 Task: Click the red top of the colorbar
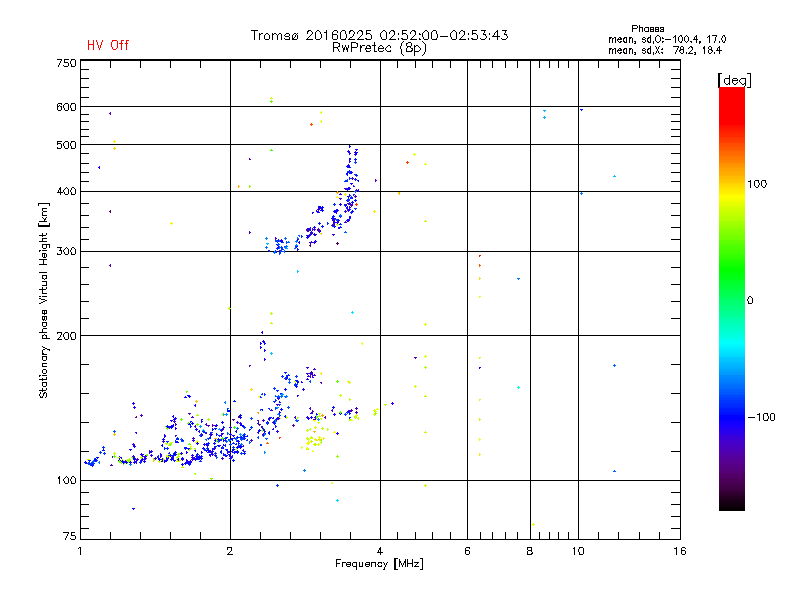(732, 99)
